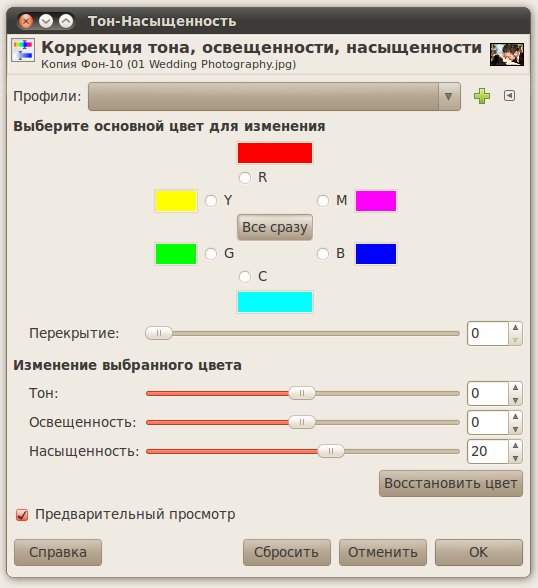Select the M magenta radio button

pyautogui.click(x=323, y=201)
